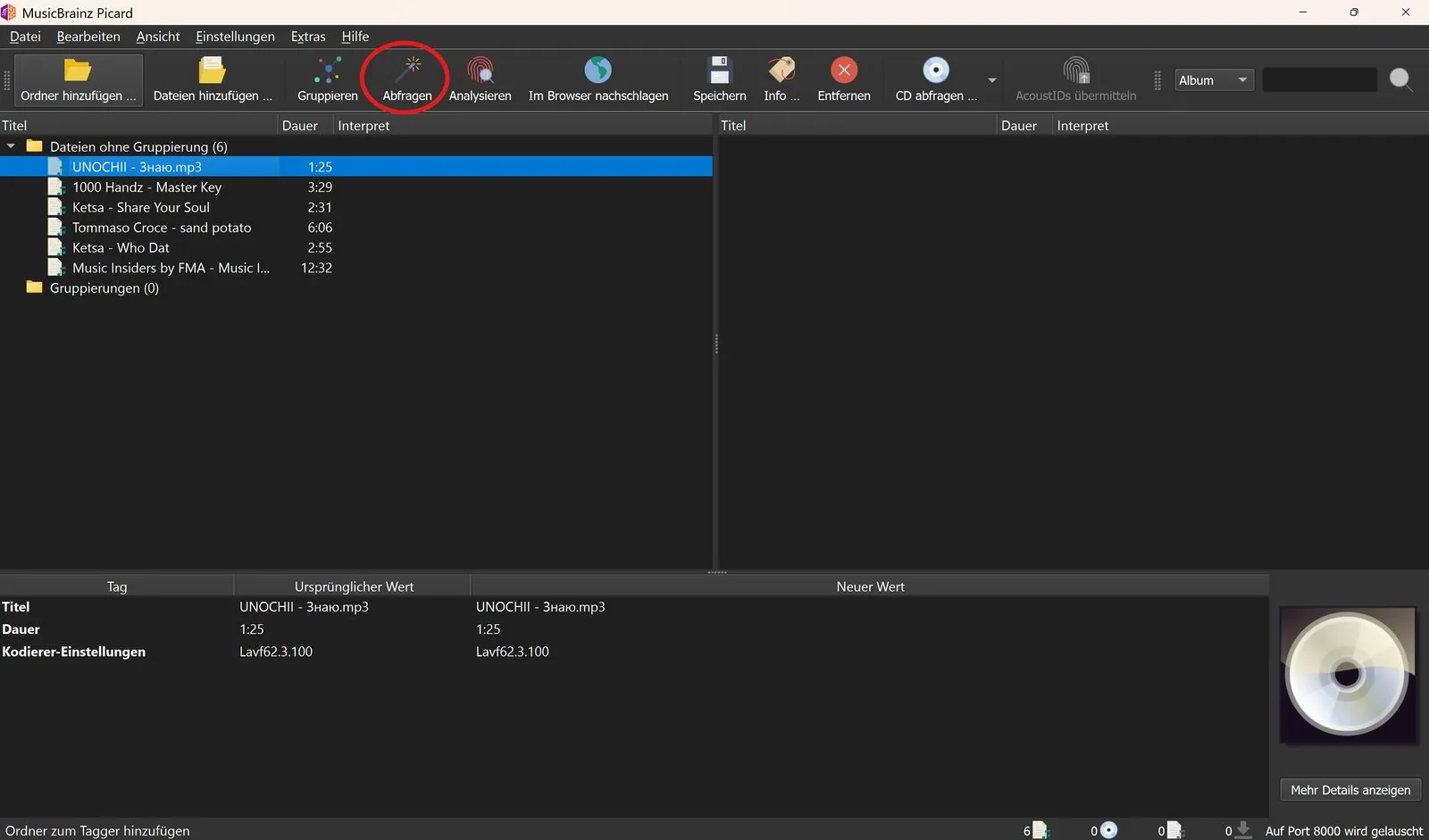Run Gruppieren to cluster files

[327, 79]
